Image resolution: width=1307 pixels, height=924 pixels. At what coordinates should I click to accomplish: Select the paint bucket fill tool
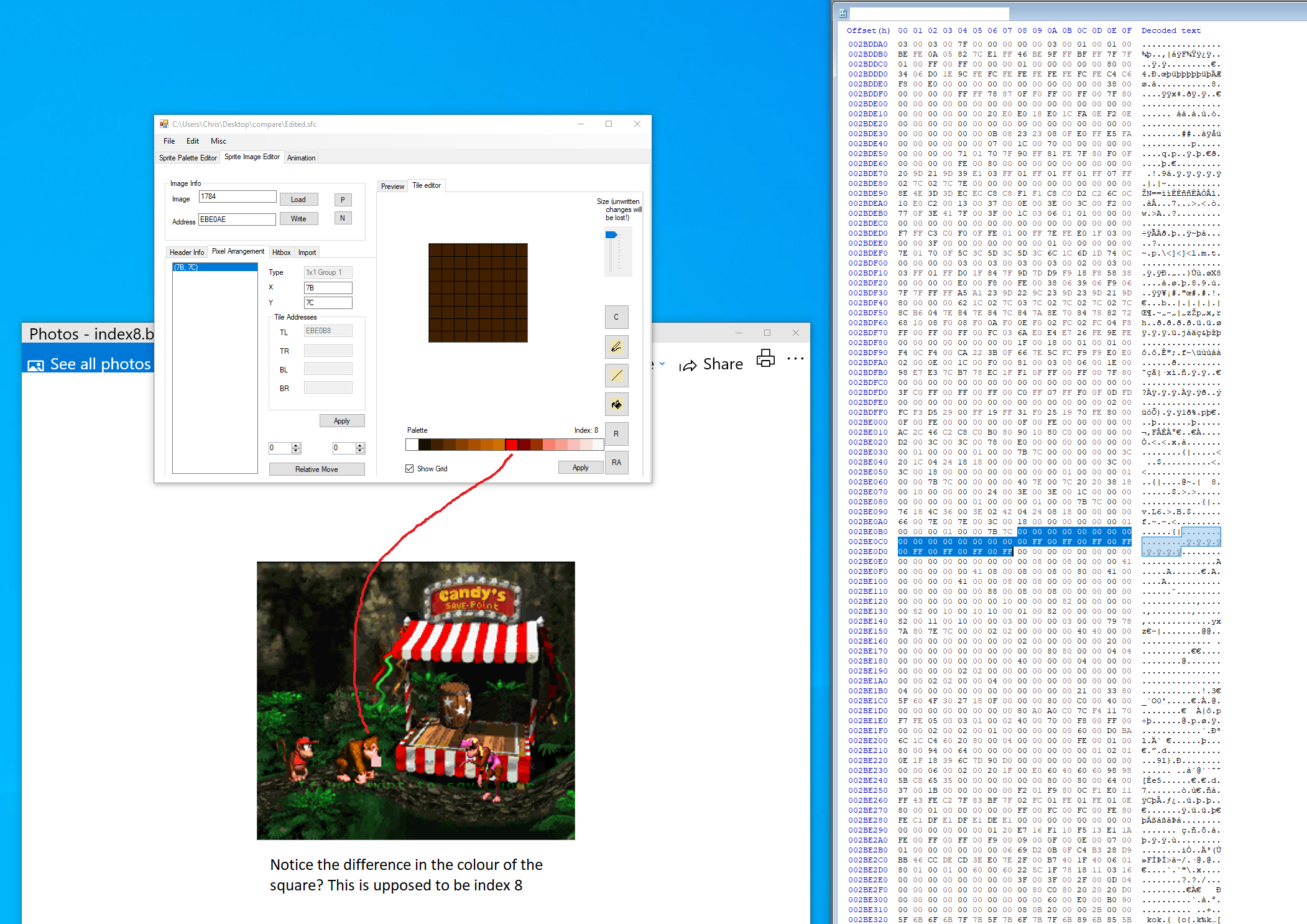click(x=616, y=405)
